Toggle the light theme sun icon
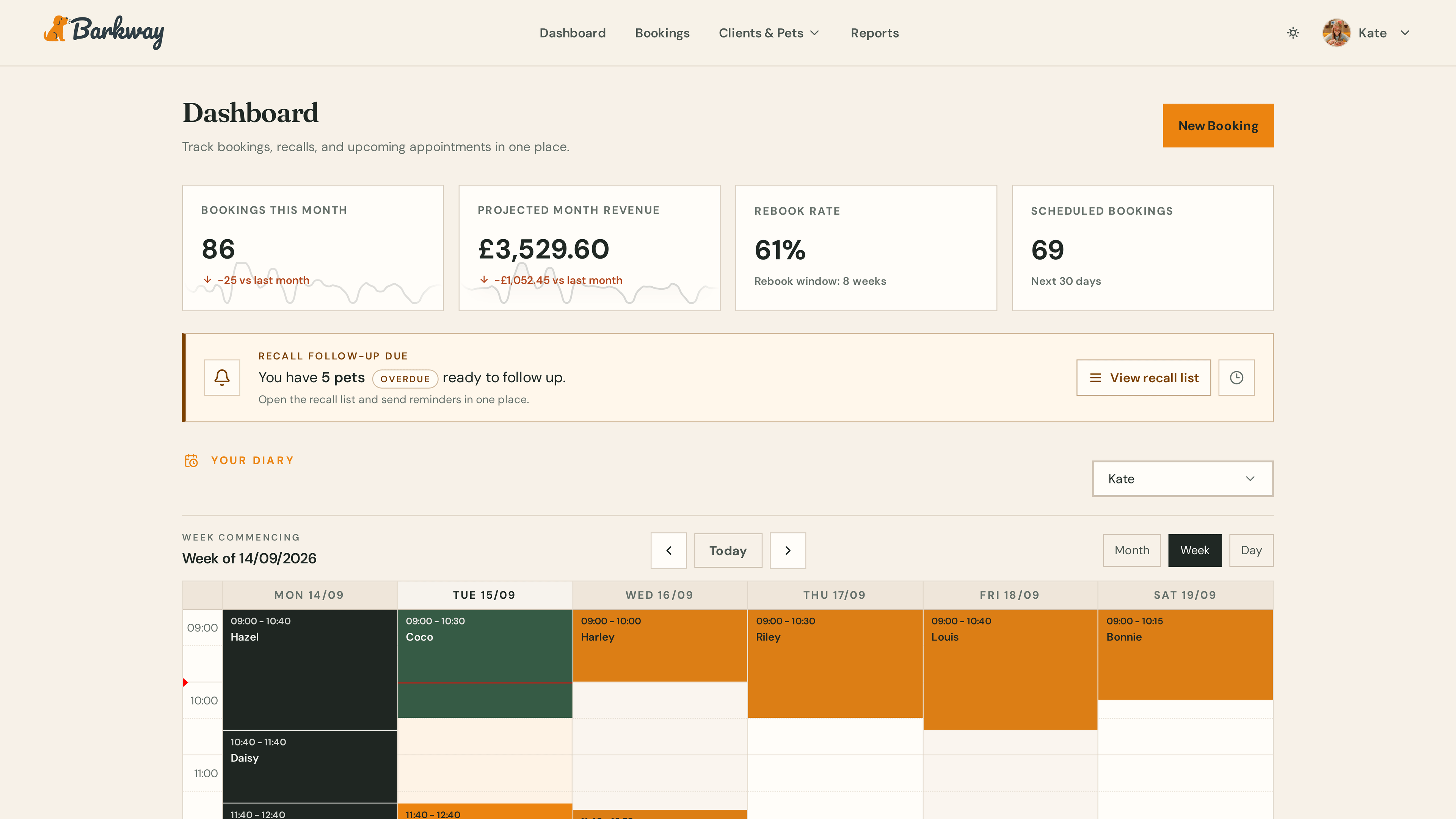Screen dimensions: 1456x819 [x=1293, y=33]
